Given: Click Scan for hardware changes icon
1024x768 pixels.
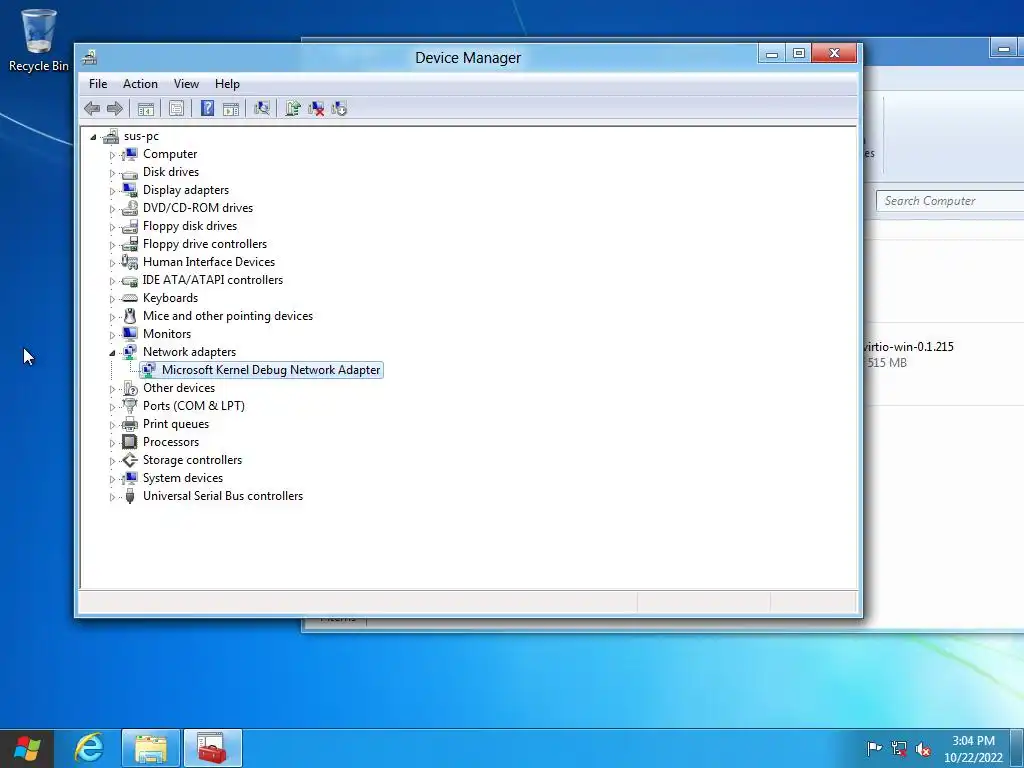Looking at the screenshot, I should tap(262, 108).
